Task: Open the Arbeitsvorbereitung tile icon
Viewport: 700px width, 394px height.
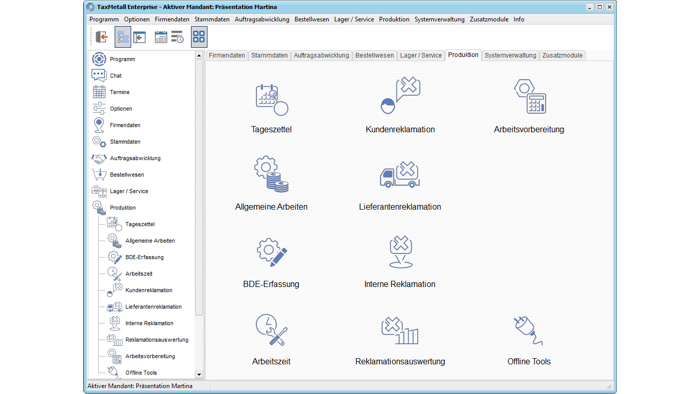Action: point(529,96)
